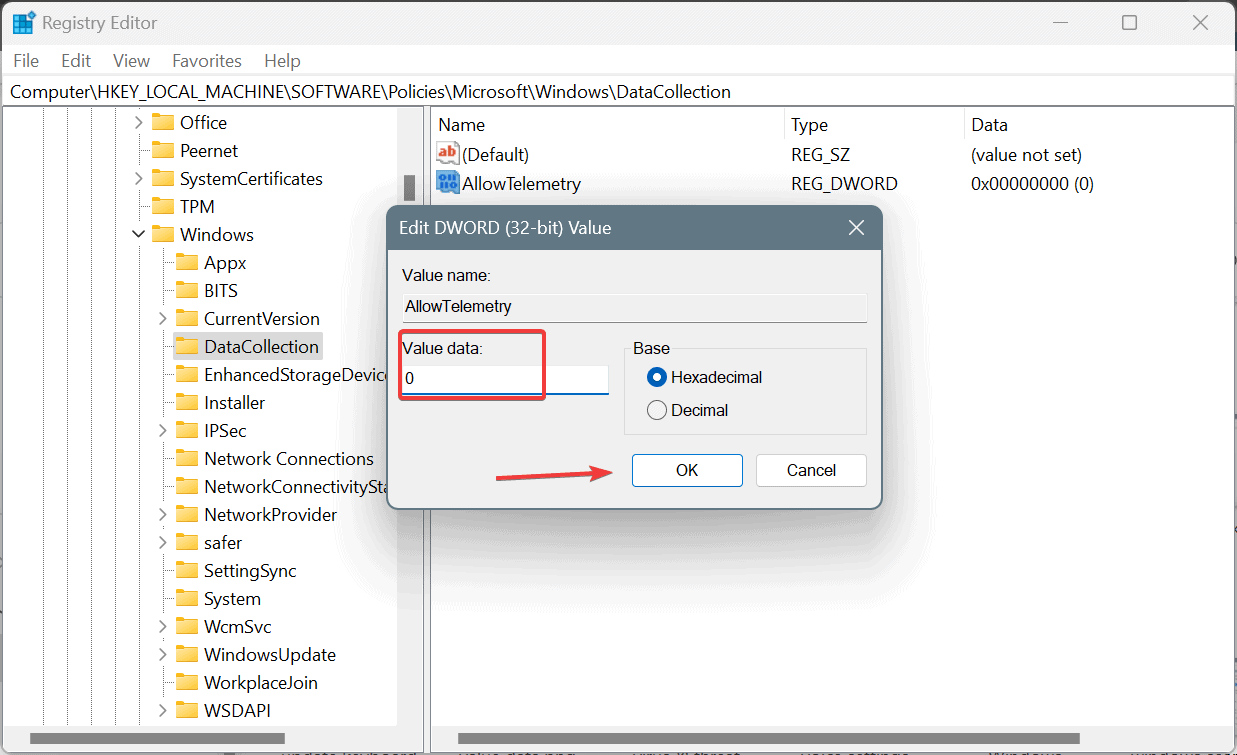1237x755 pixels.
Task: Click the (Default) string value icon
Action: [x=448, y=154]
